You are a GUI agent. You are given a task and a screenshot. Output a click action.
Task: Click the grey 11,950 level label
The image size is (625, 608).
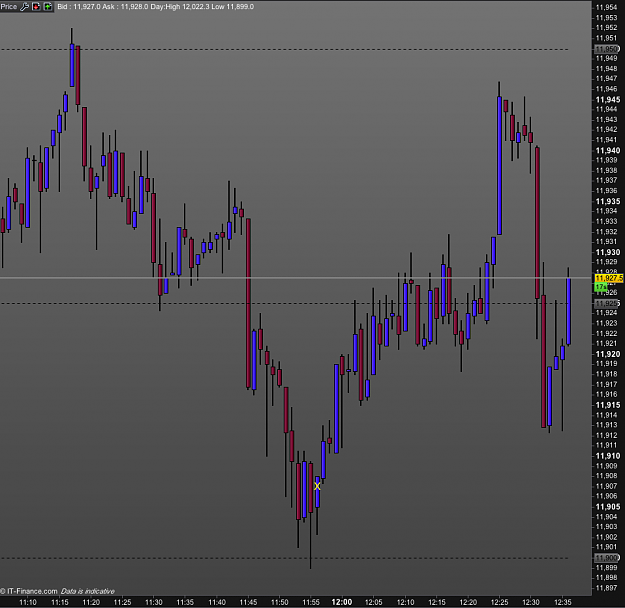point(607,49)
